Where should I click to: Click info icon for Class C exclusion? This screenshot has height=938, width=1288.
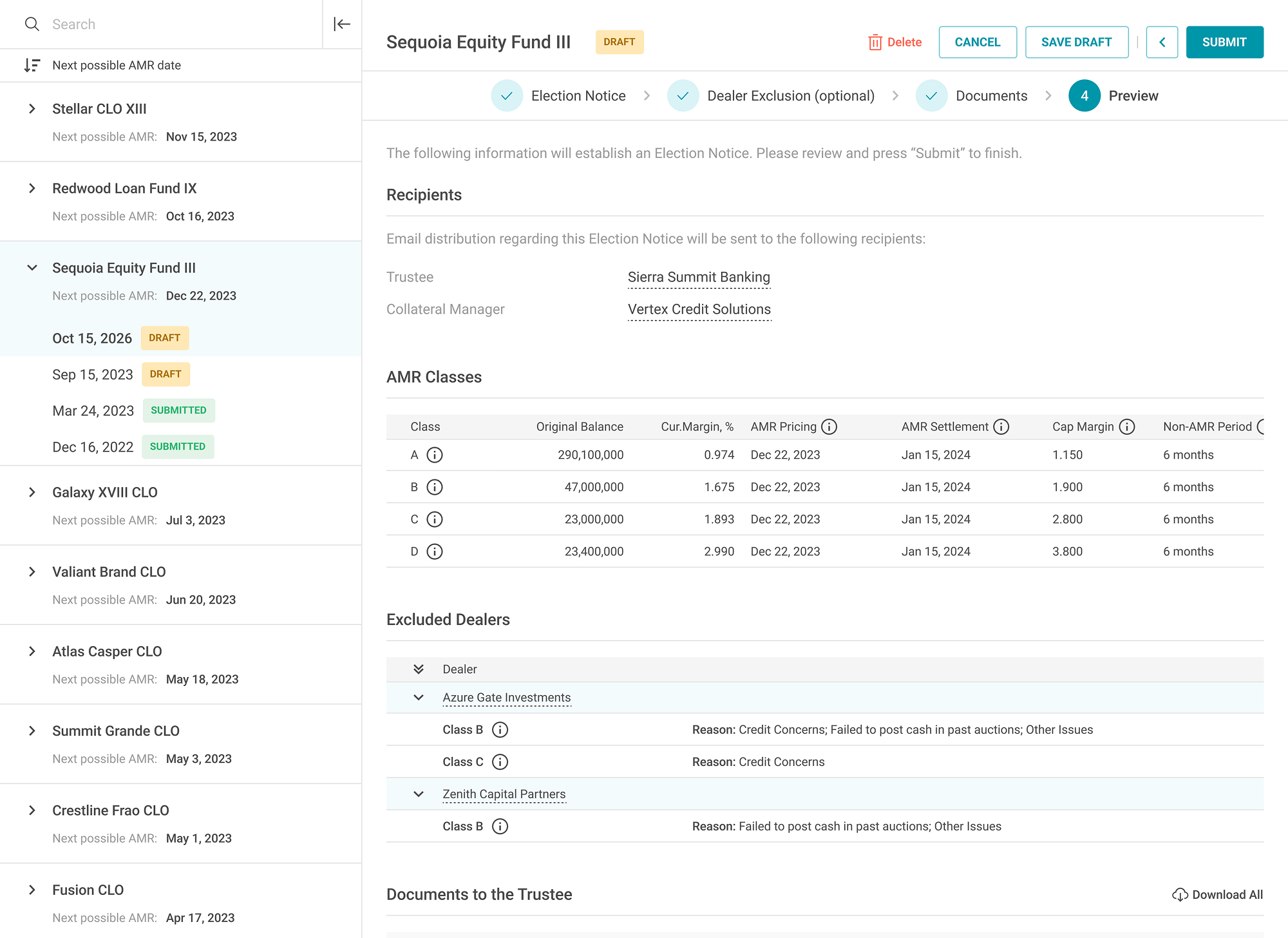500,762
